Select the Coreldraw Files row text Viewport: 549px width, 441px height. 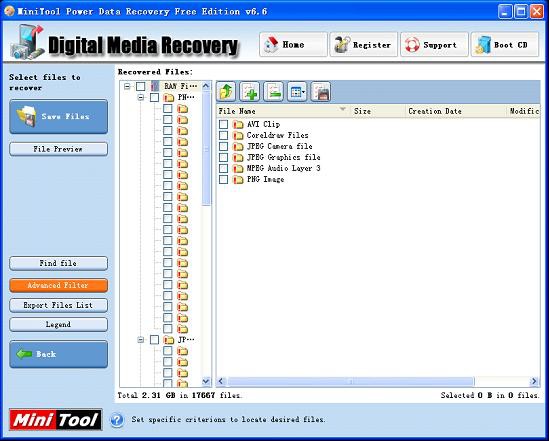(278, 135)
